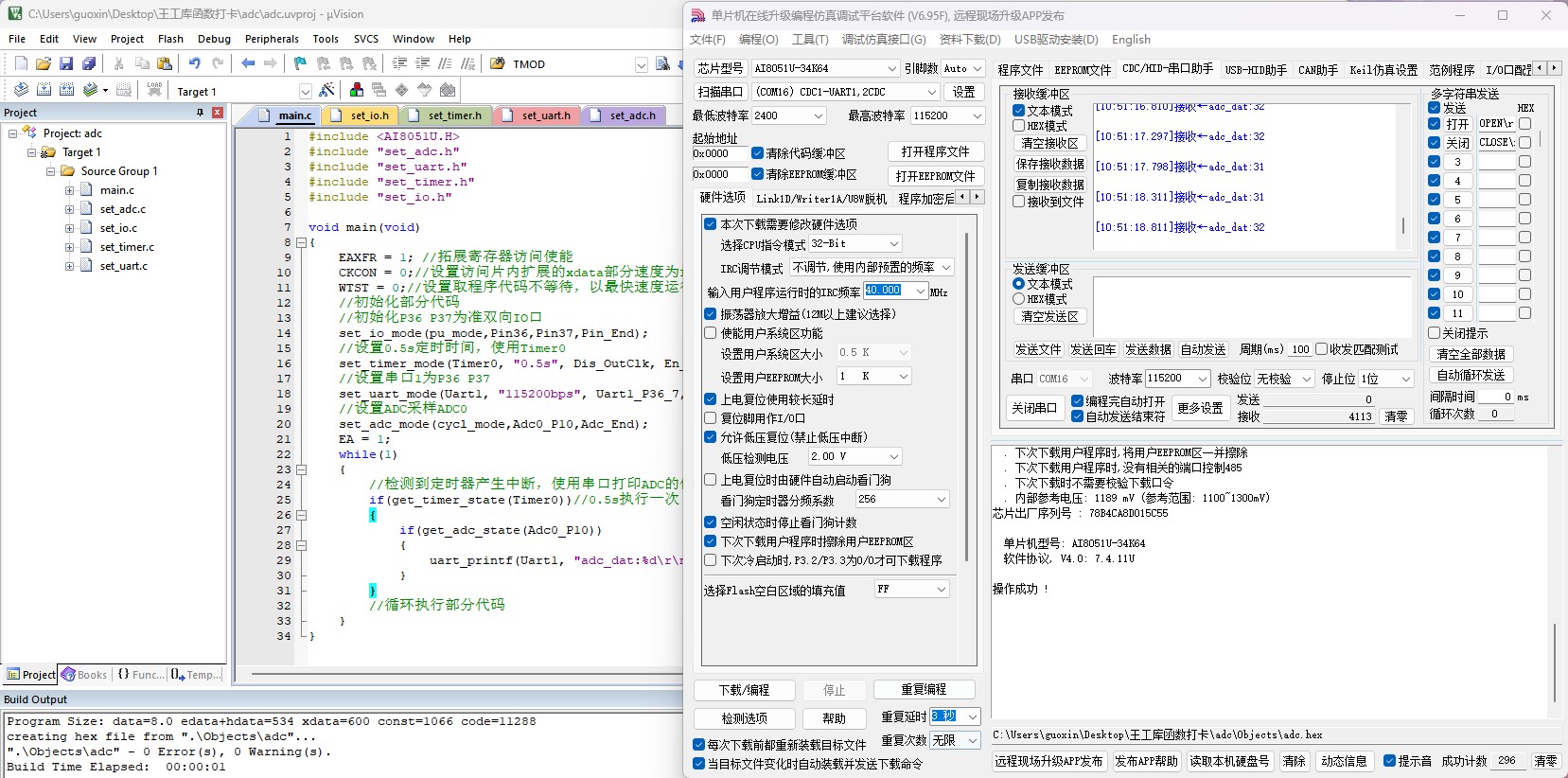Collapse Source Group 1 in Project tree
The width and height of the screenshot is (1568, 778).
click(50, 171)
